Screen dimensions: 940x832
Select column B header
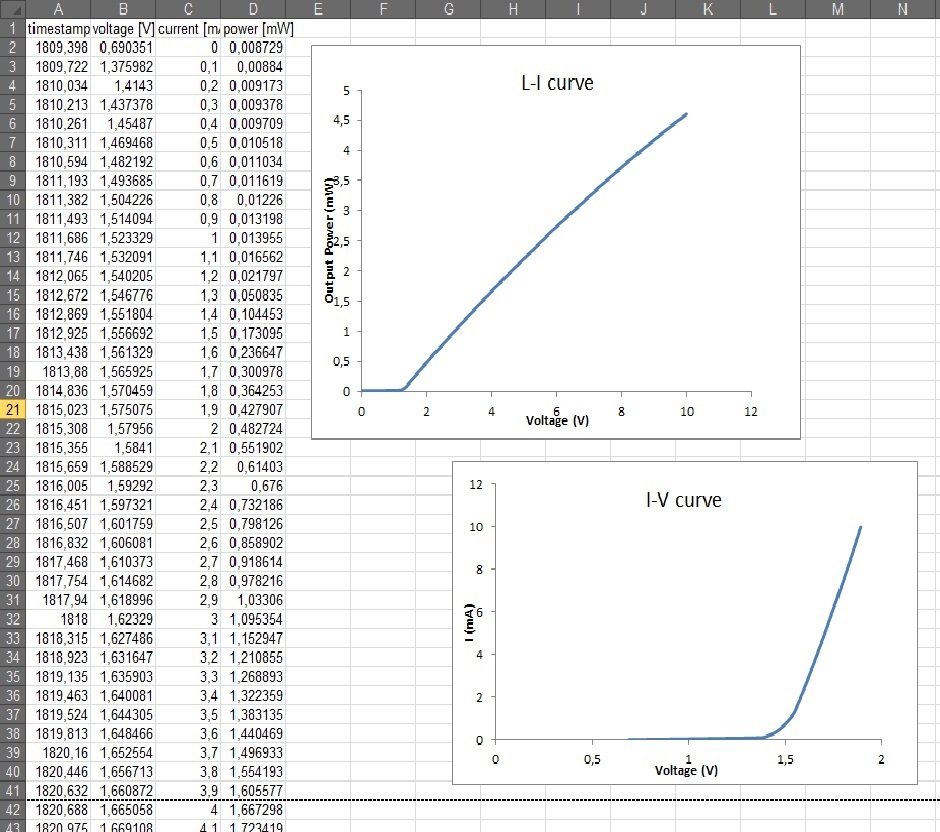[123, 9]
